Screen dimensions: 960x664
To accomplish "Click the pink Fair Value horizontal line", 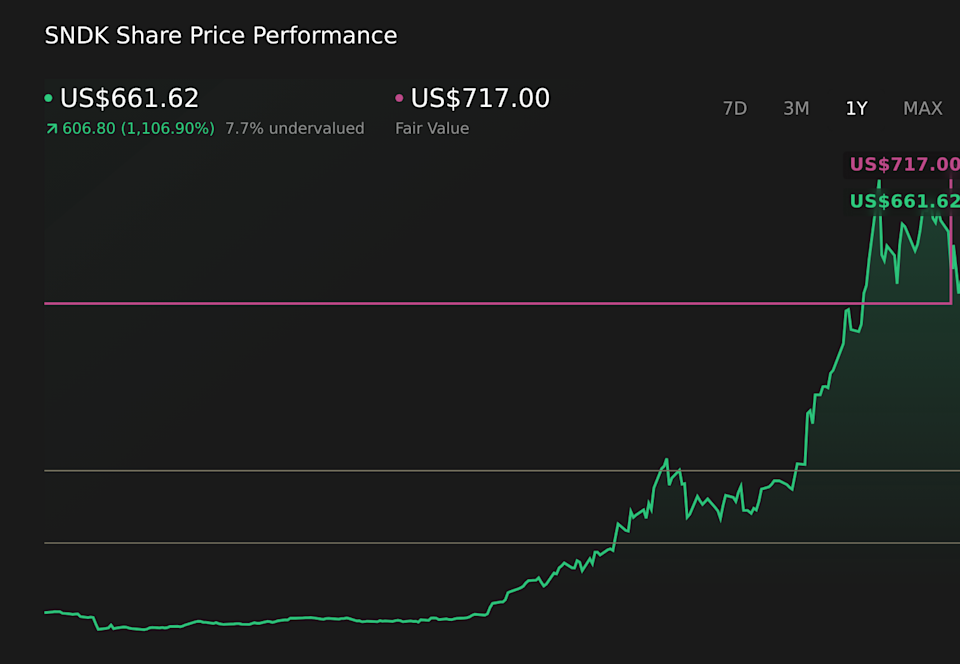I will coord(450,302).
